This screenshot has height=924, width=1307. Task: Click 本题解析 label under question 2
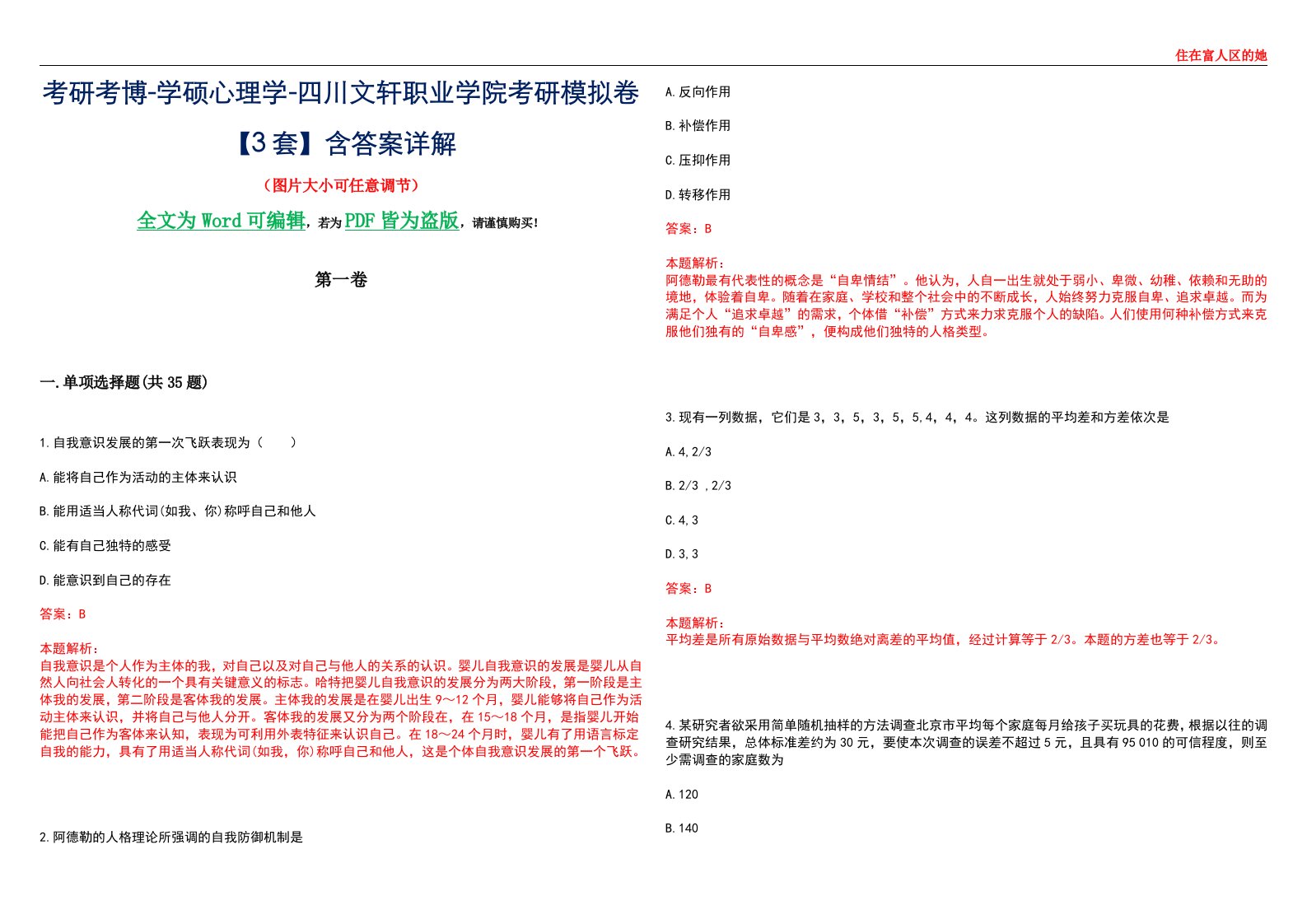pos(695,264)
